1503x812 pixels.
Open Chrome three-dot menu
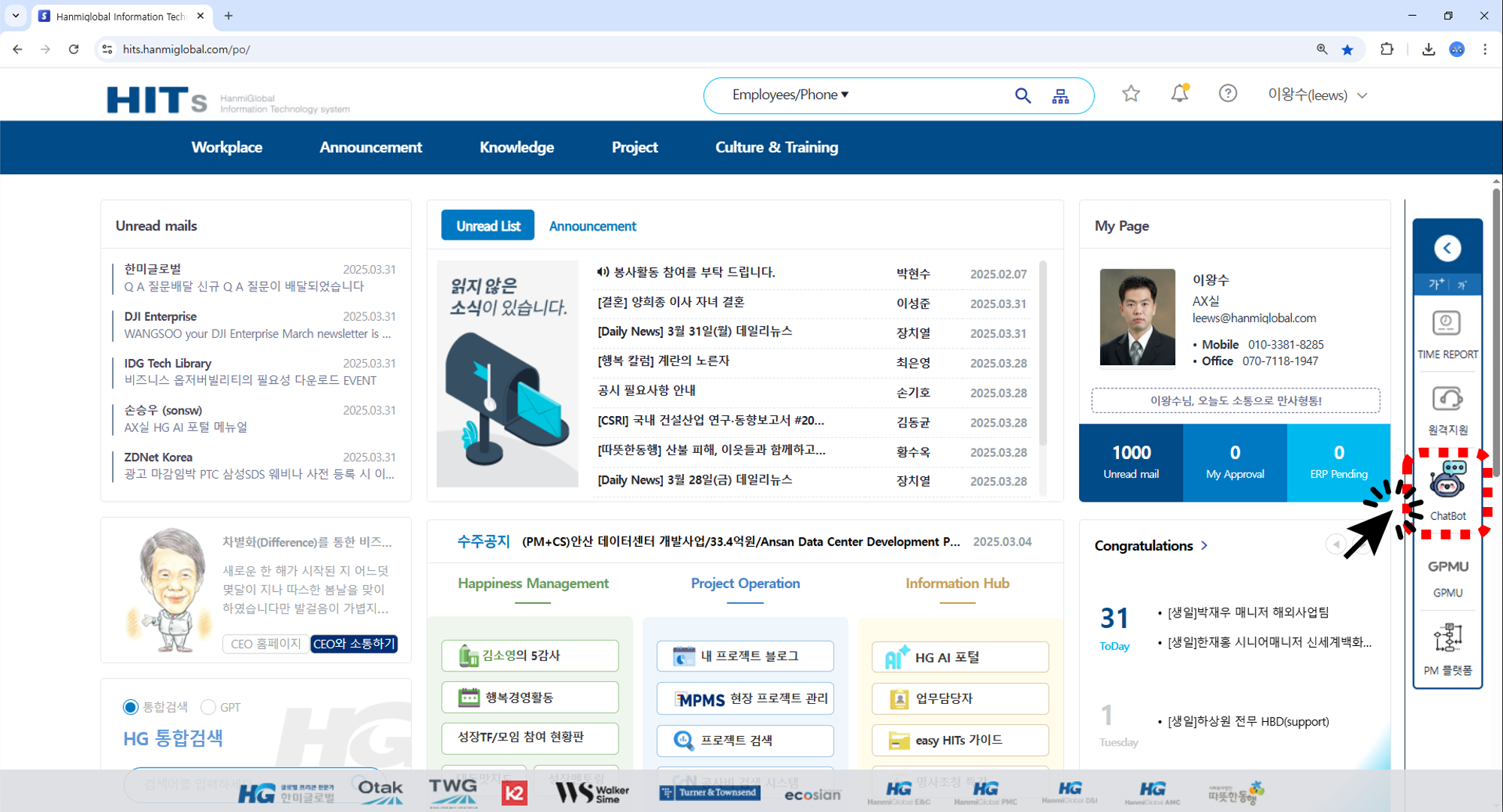1485,50
